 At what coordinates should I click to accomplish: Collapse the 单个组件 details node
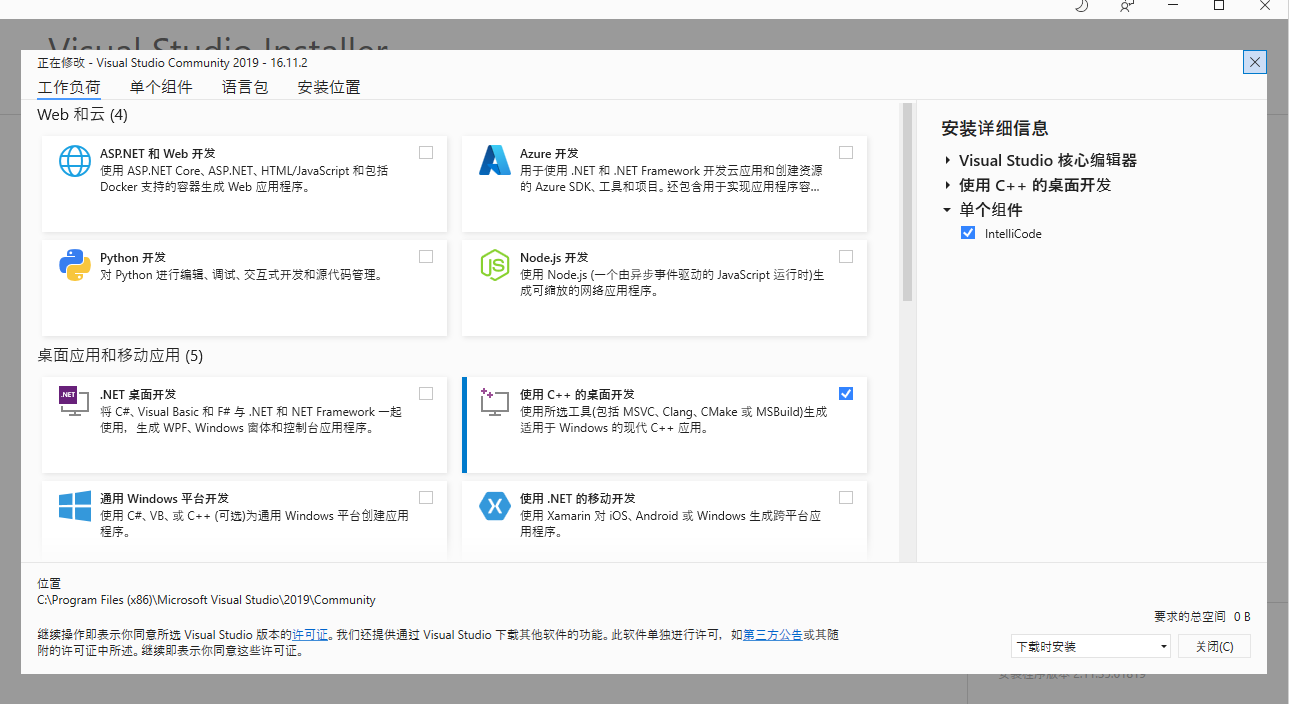(947, 210)
